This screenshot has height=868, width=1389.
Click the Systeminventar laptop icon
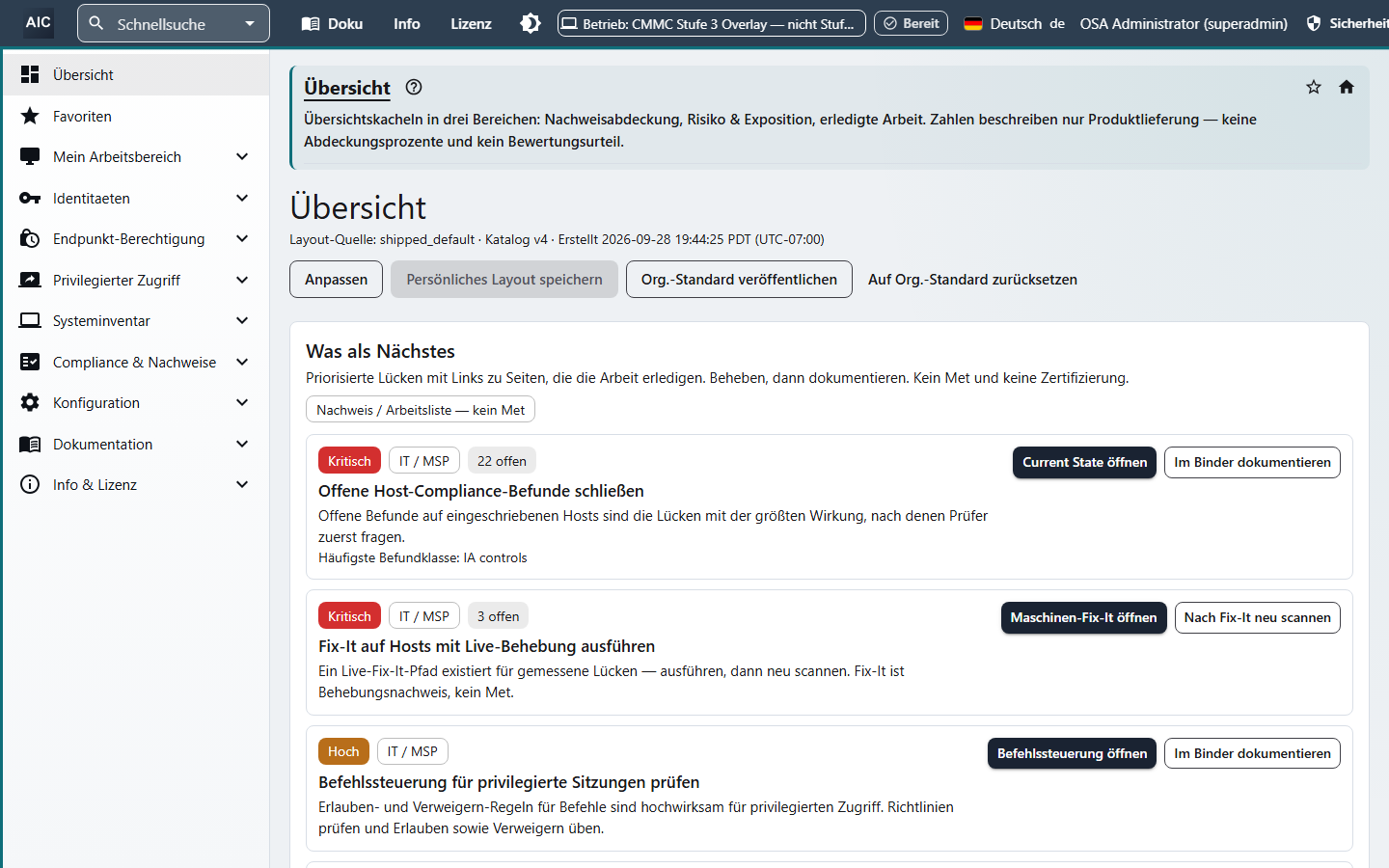(x=30, y=320)
